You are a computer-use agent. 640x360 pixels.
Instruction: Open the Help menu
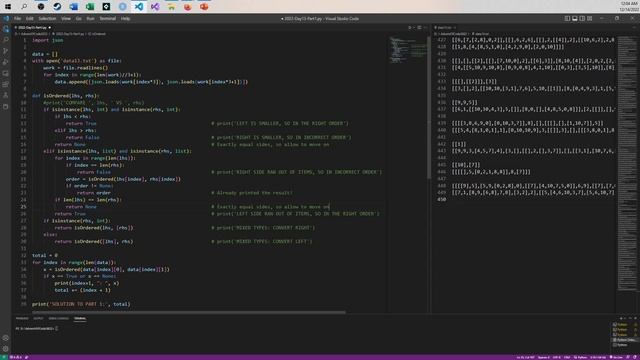125,18
